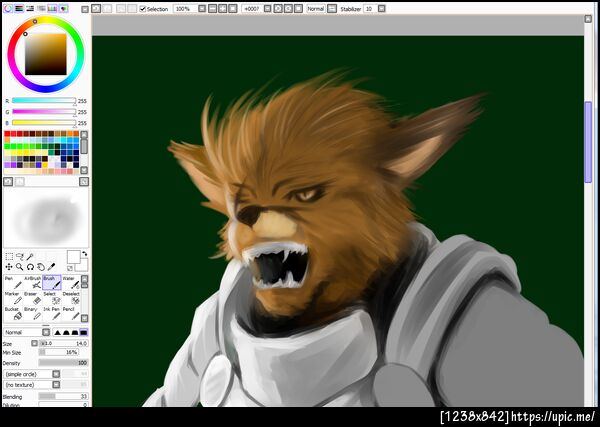Toggle the RGB slider panel icon
Viewport: 600px width, 427px height.
(19, 8)
